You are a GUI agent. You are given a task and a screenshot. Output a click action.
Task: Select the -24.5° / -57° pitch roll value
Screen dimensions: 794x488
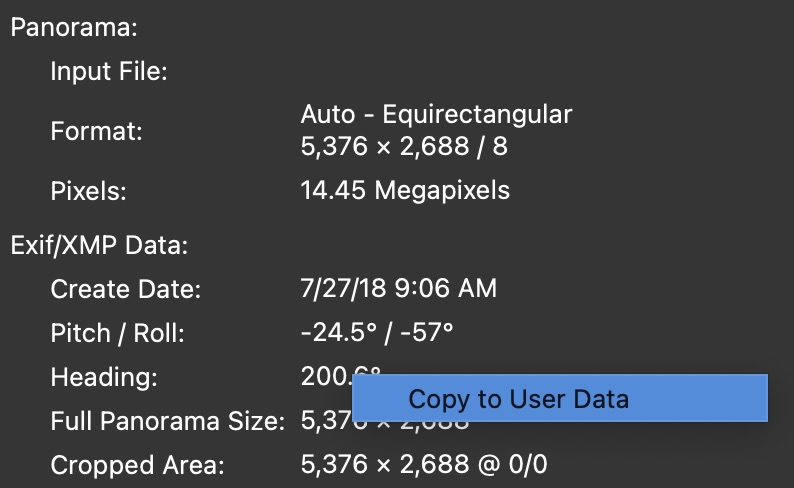pyautogui.click(x=377, y=333)
